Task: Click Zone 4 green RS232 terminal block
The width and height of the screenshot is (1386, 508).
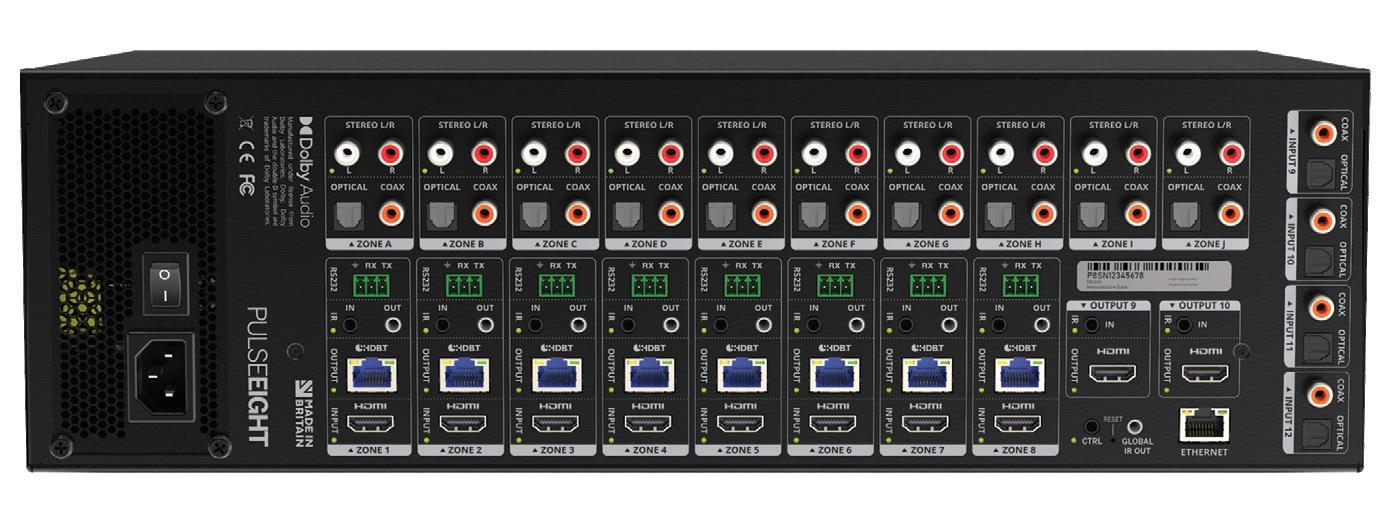Action: pyautogui.click(x=648, y=287)
